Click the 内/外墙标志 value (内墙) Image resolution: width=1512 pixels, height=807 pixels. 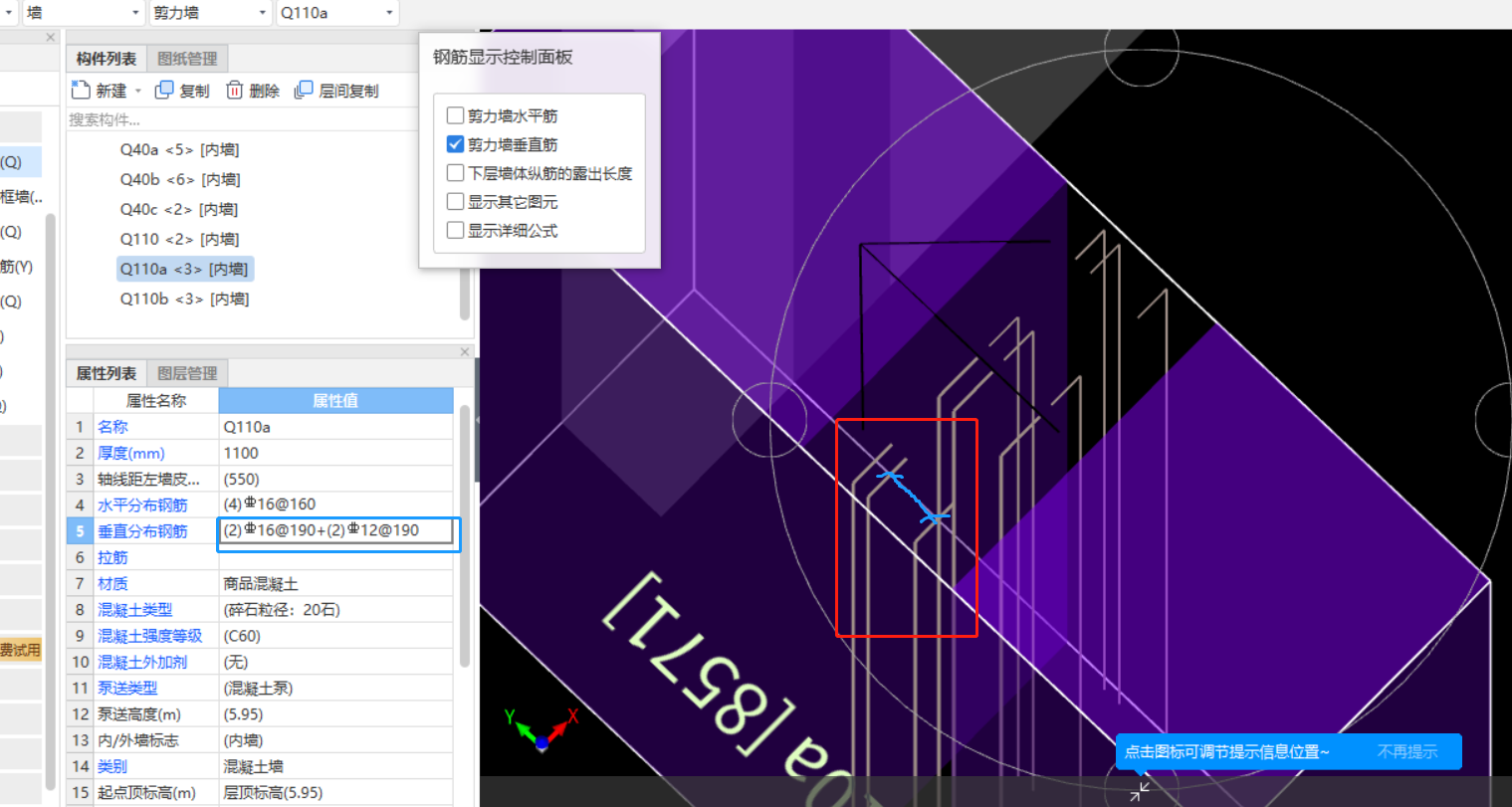(335, 740)
